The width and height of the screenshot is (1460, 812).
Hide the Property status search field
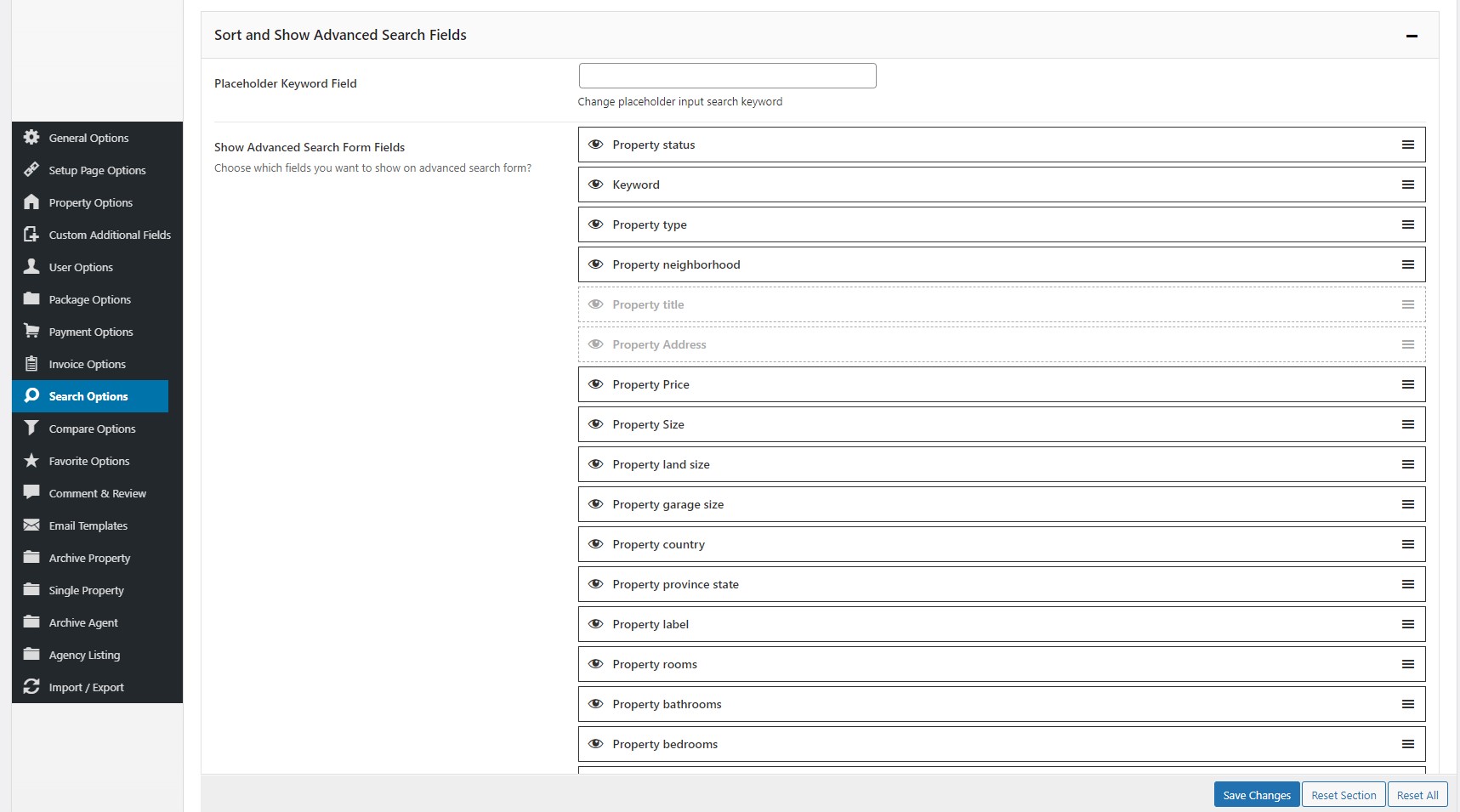tap(596, 145)
